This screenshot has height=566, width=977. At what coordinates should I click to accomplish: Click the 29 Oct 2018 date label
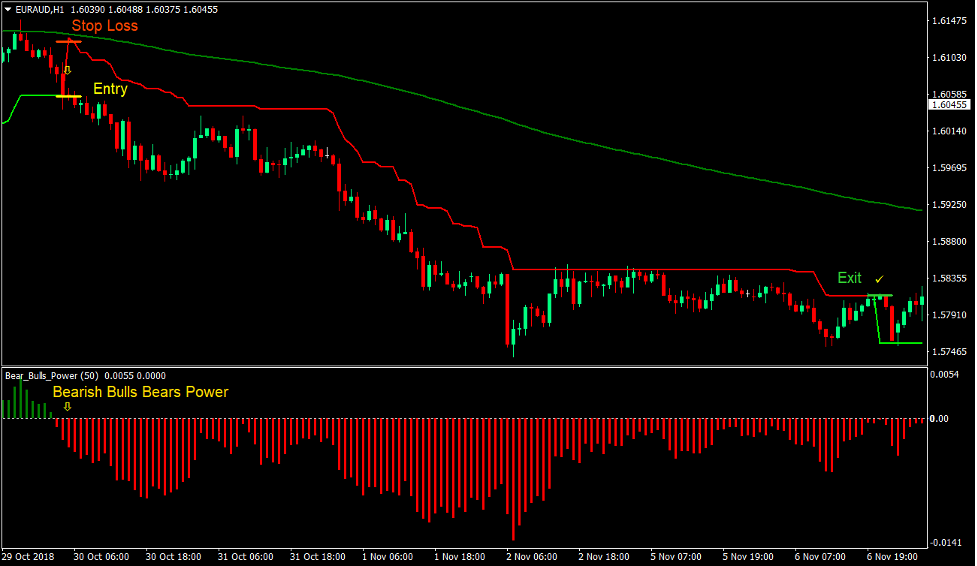28,557
